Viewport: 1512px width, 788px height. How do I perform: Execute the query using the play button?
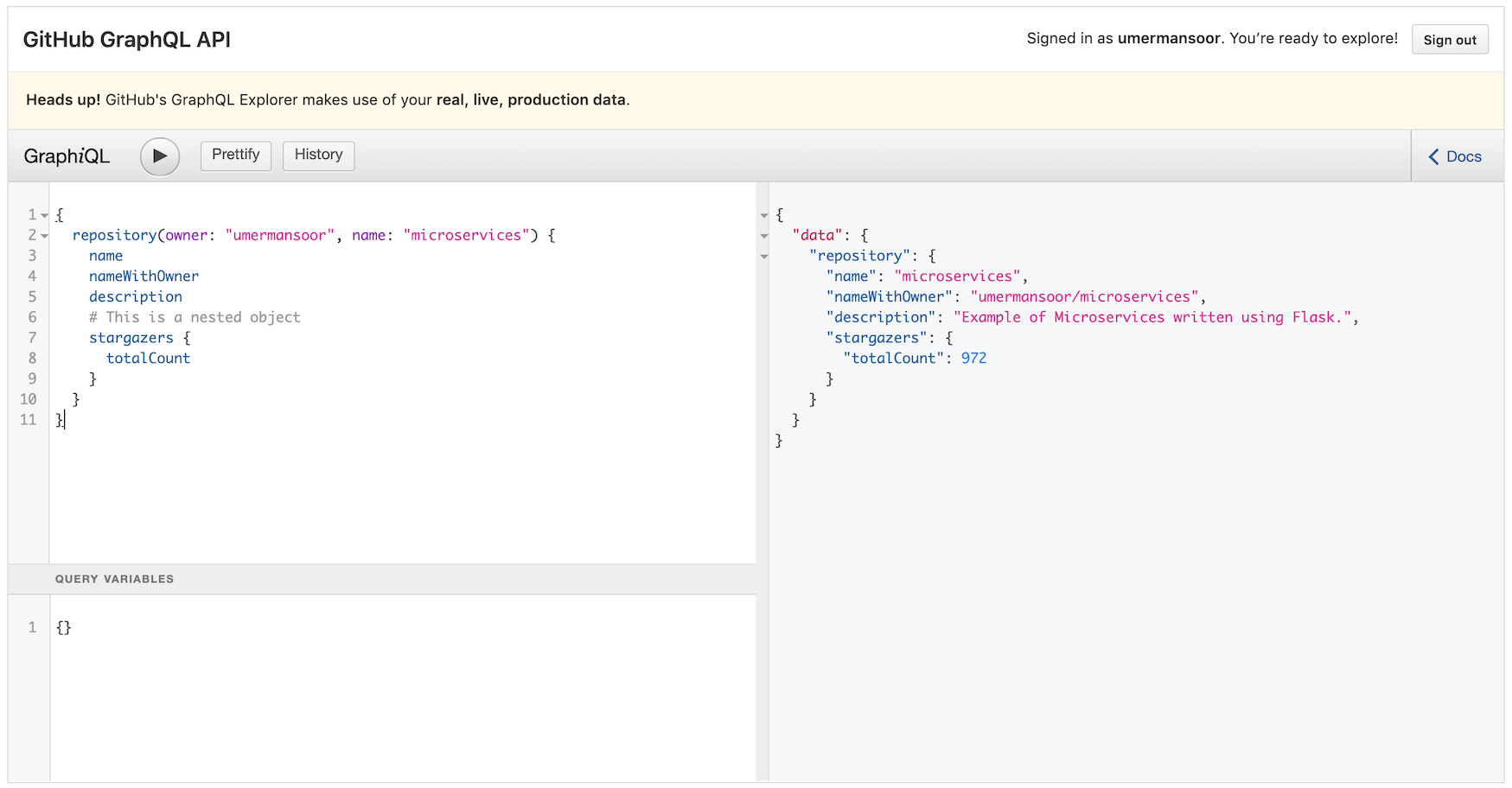tap(159, 156)
